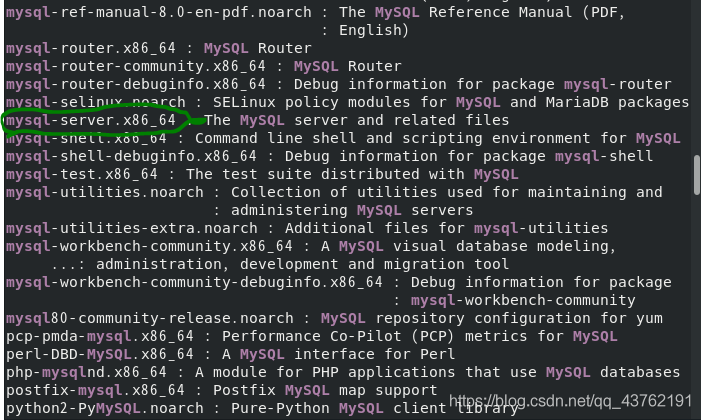Click the blog.csdn.net watermark URL

(570, 401)
